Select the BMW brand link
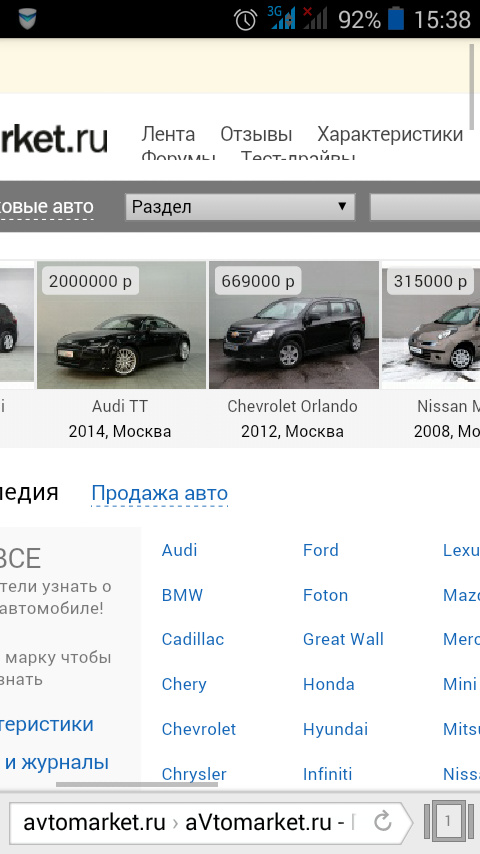The height and width of the screenshot is (854, 480). pyautogui.click(x=182, y=595)
